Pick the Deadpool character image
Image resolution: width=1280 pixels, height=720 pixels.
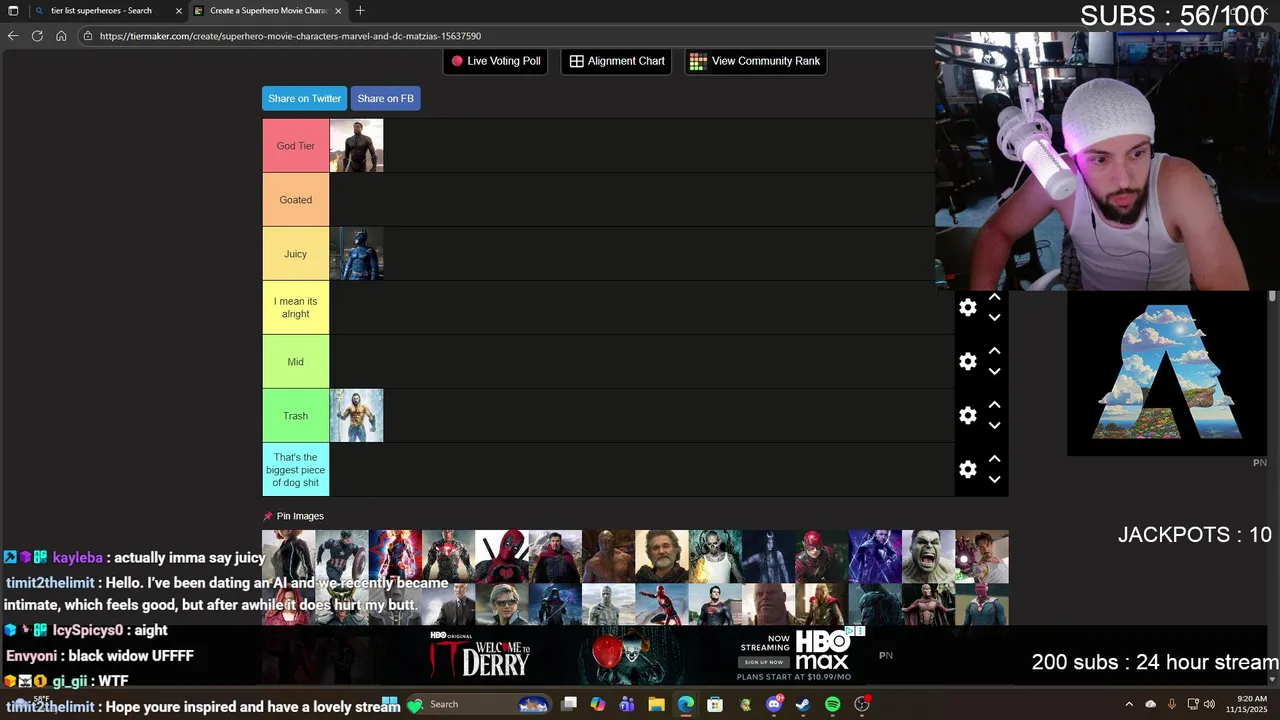click(502, 556)
